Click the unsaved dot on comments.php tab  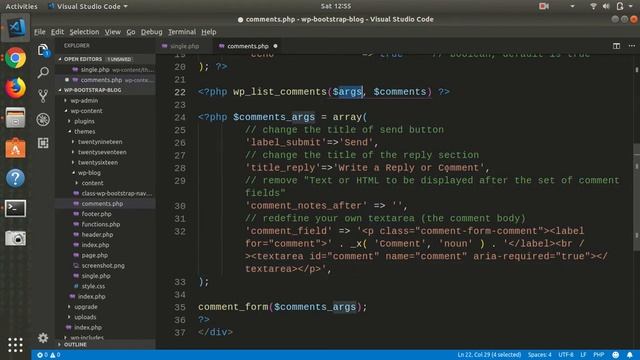pos(276,46)
